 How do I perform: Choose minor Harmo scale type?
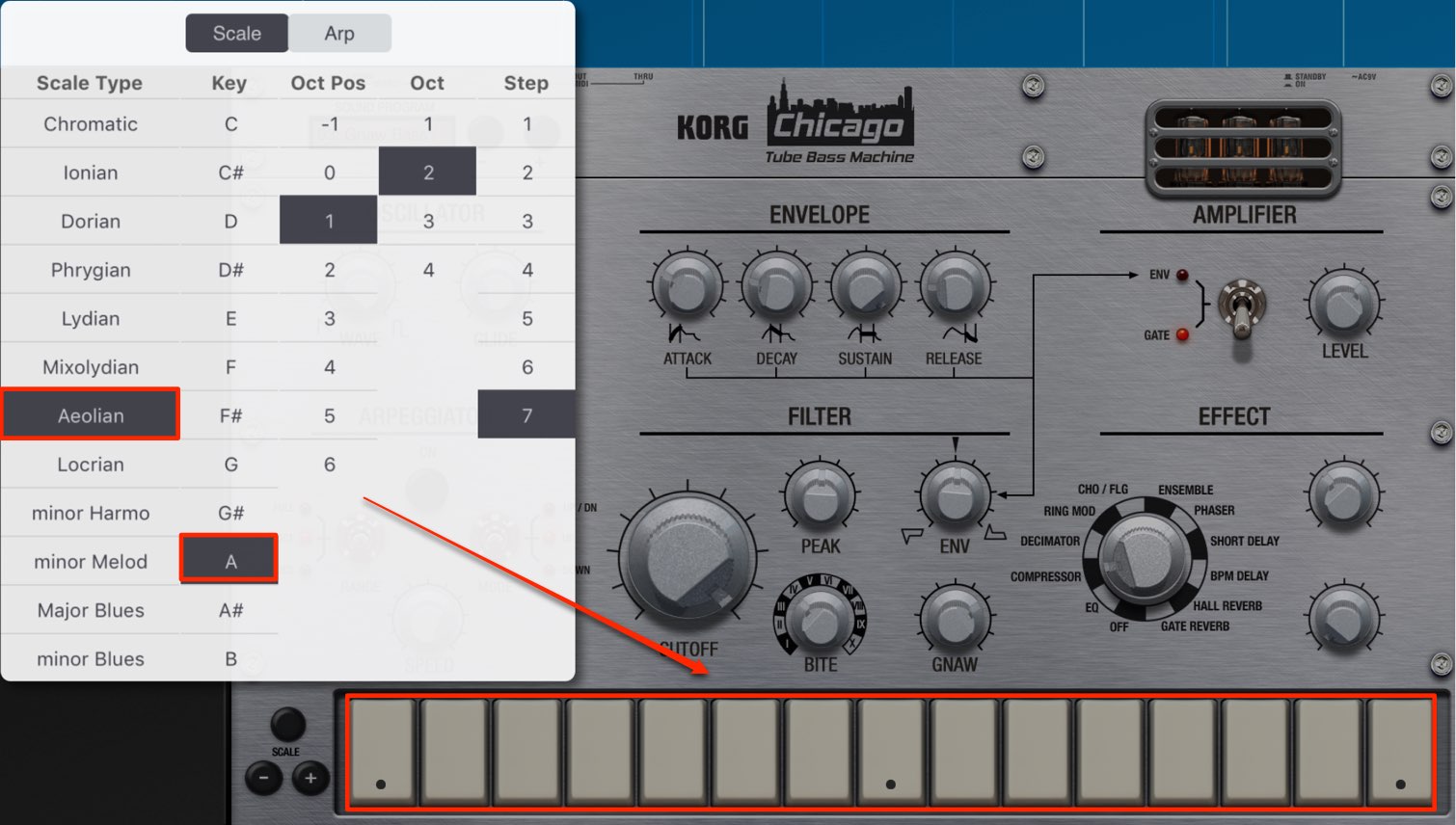91,513
